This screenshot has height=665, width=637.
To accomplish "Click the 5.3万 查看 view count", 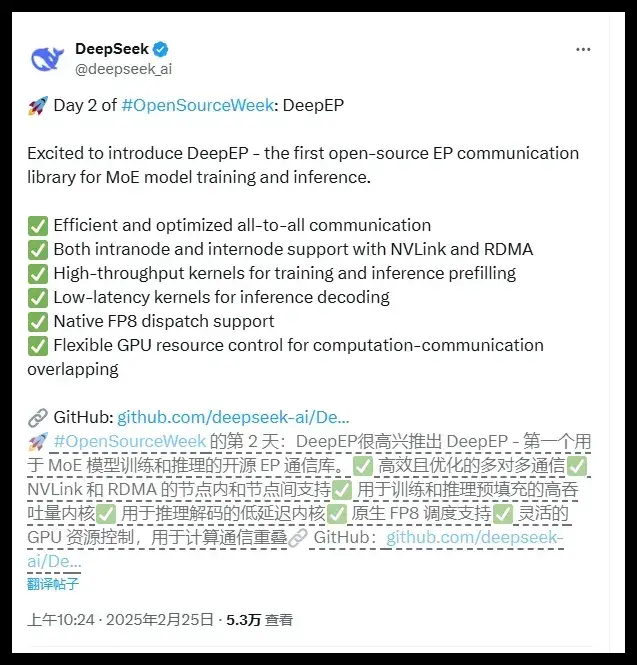I will click(260, 620).
